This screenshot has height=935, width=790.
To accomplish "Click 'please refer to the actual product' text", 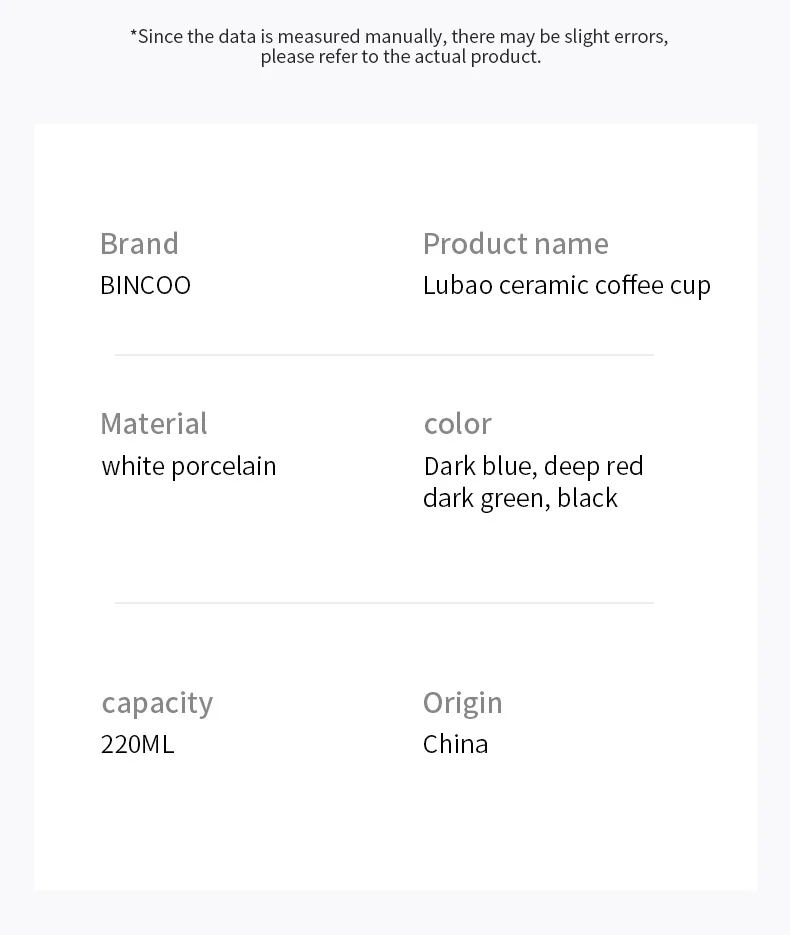I will tap(400, 57).
